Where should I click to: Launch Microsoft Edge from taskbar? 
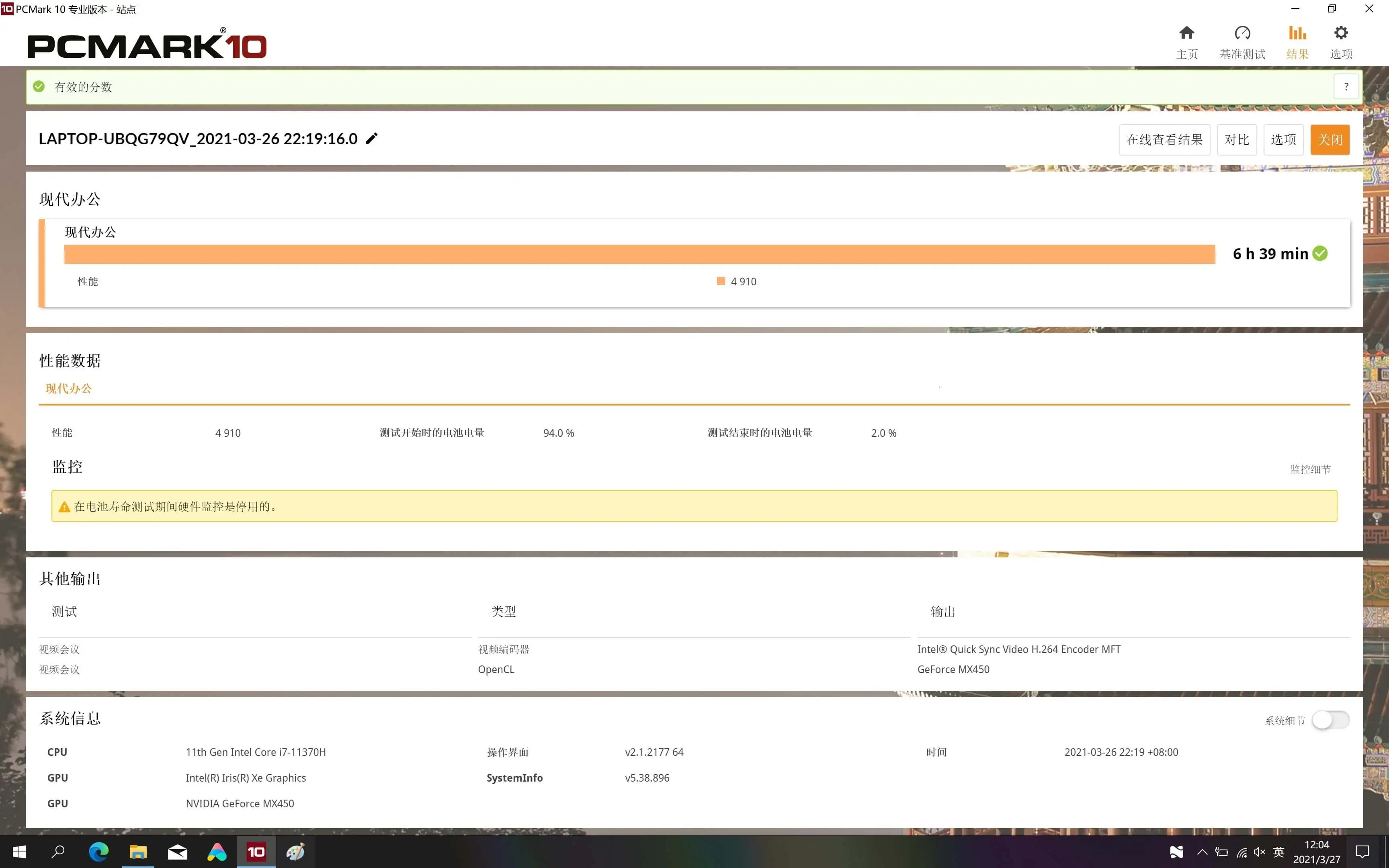[x=99, y=852]
